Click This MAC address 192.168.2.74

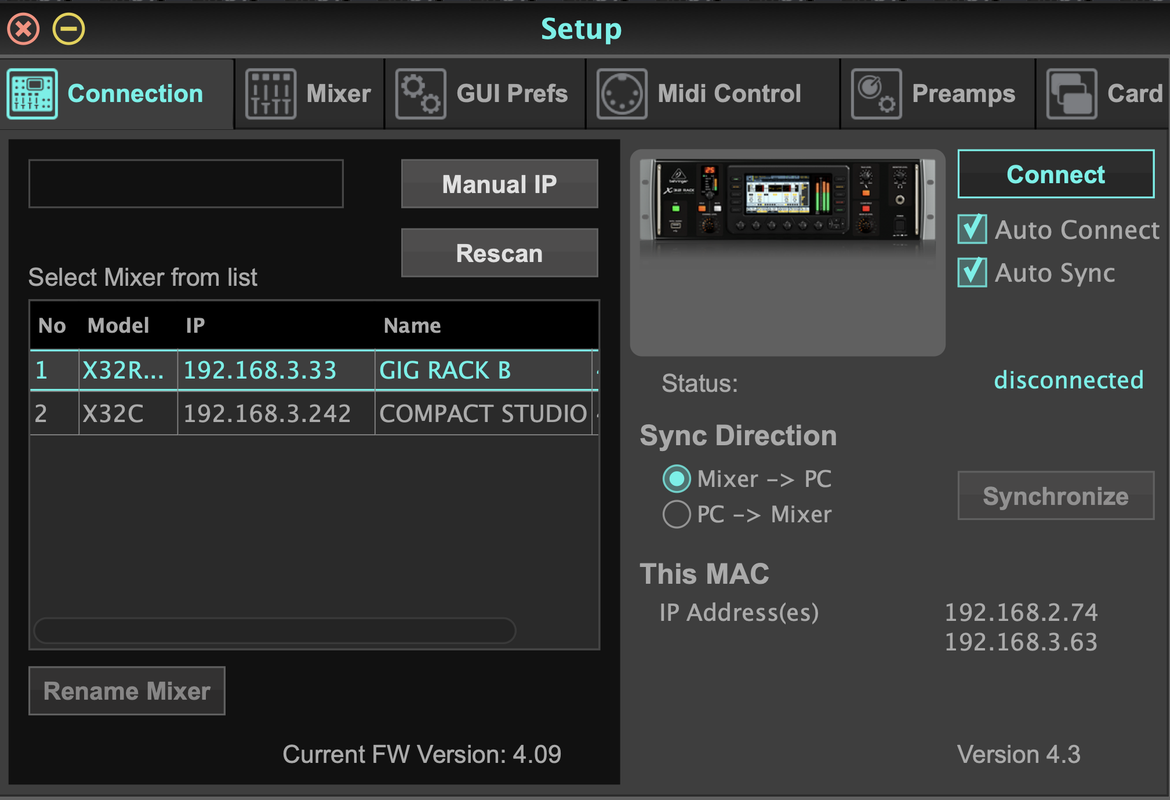1021,612
